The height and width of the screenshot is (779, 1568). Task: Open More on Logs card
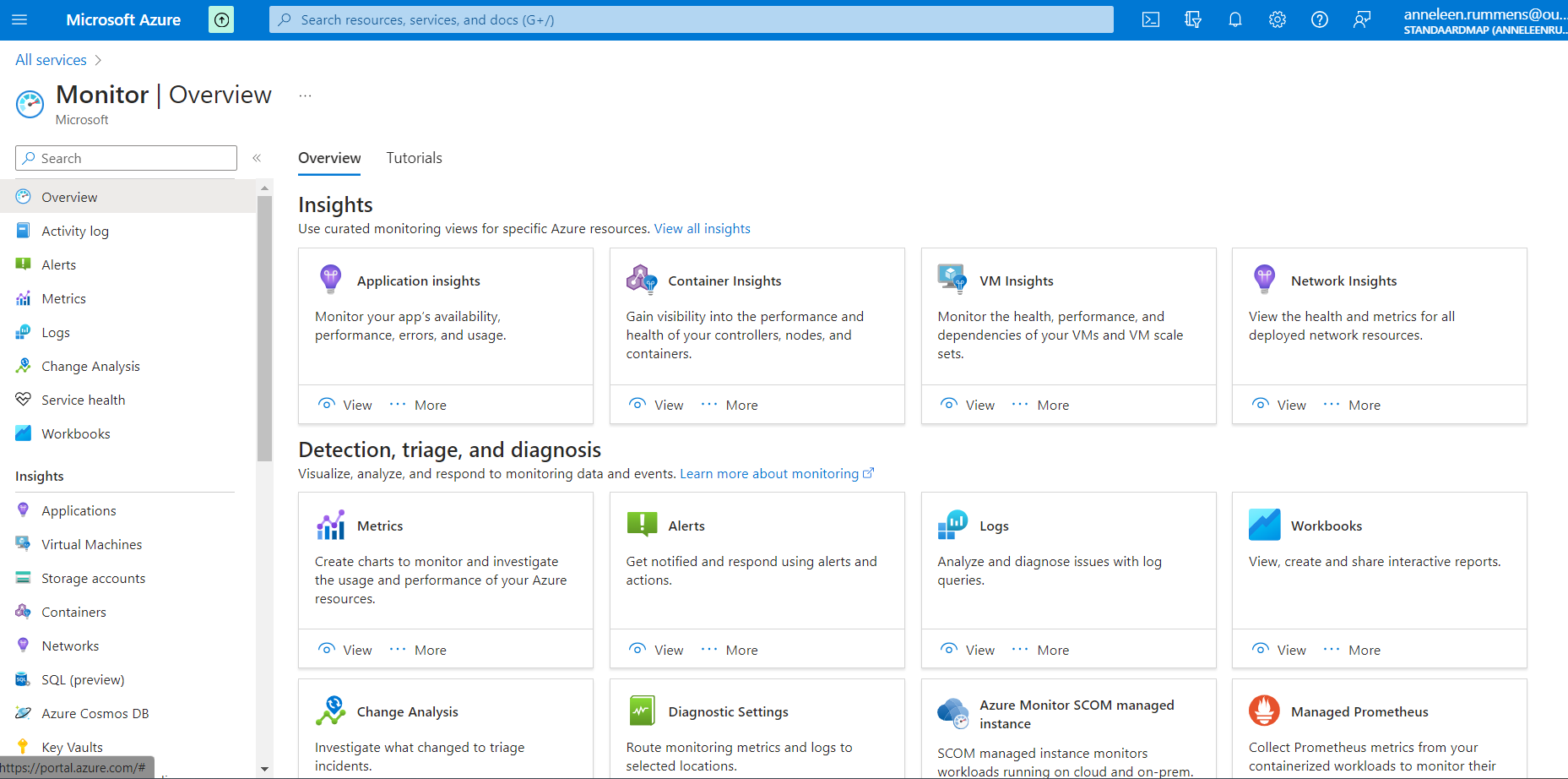click(1040, 650)
